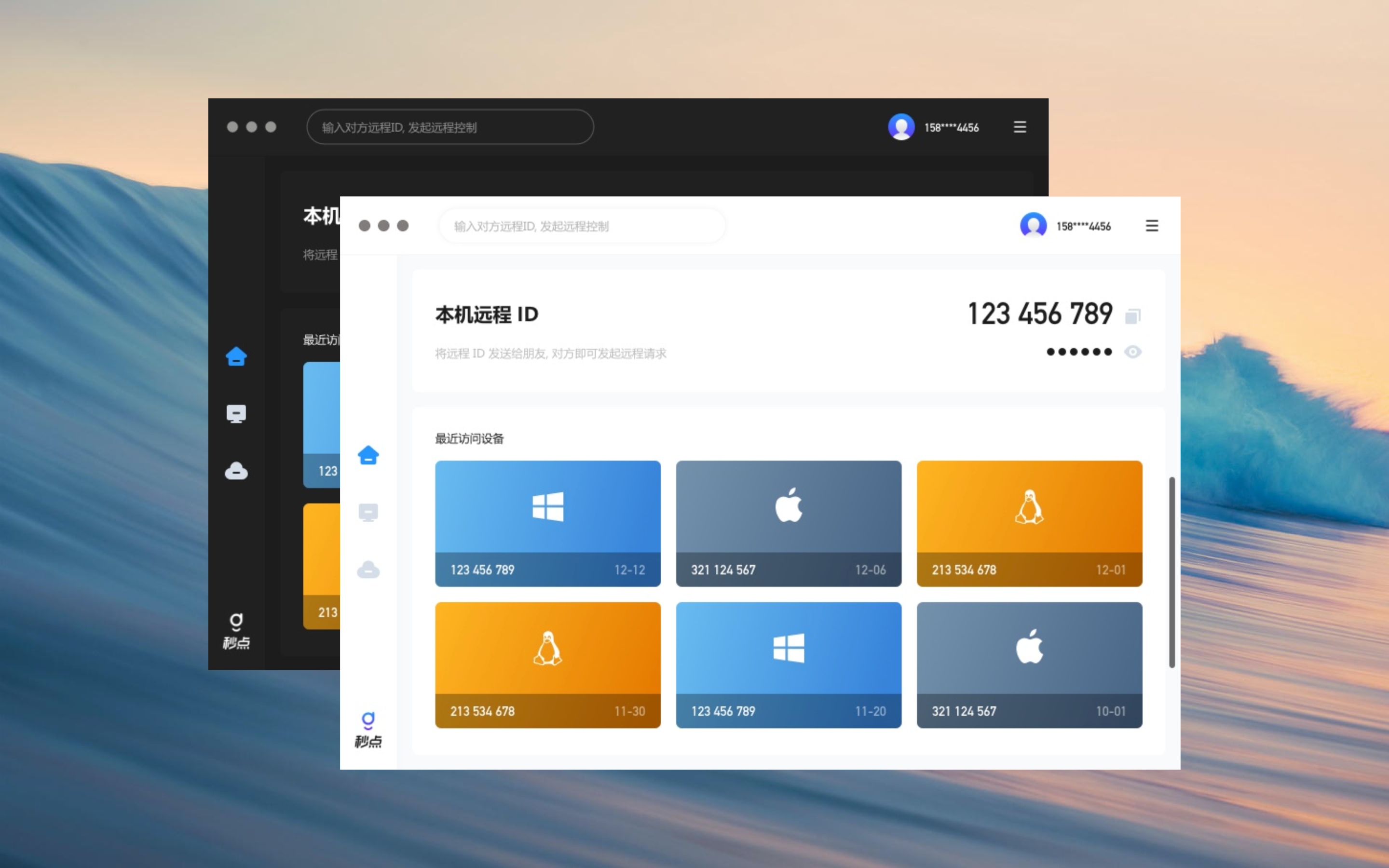The image size is (1389, 868).
Task: Open device monitor tab in dark window
Action: click(x=236, y=414)
